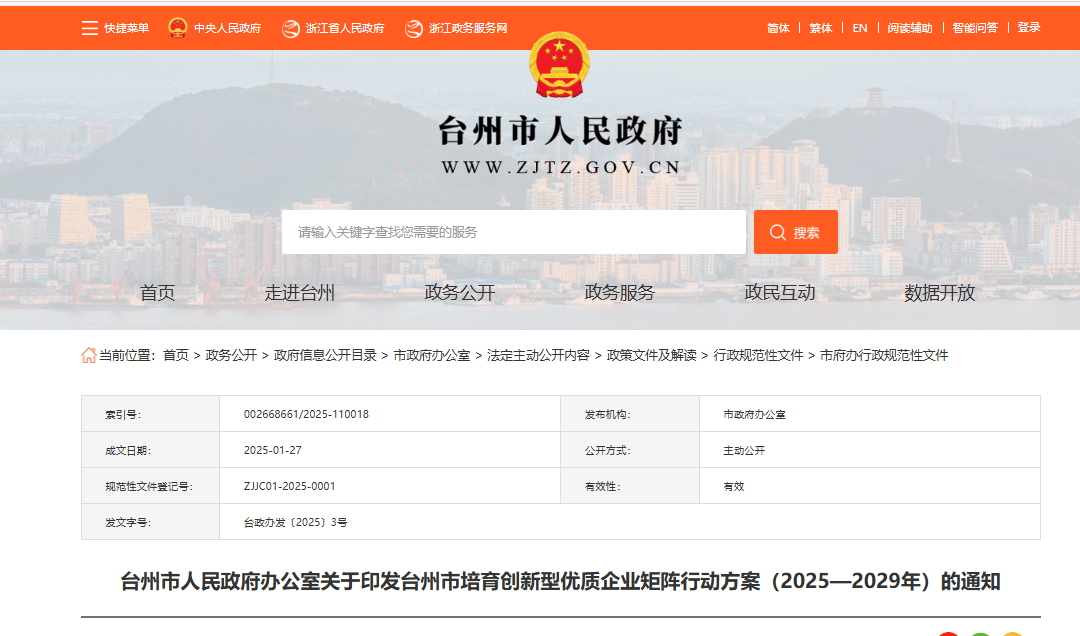Click the 中央人民政府 national emblem icon

coord(178,28)
